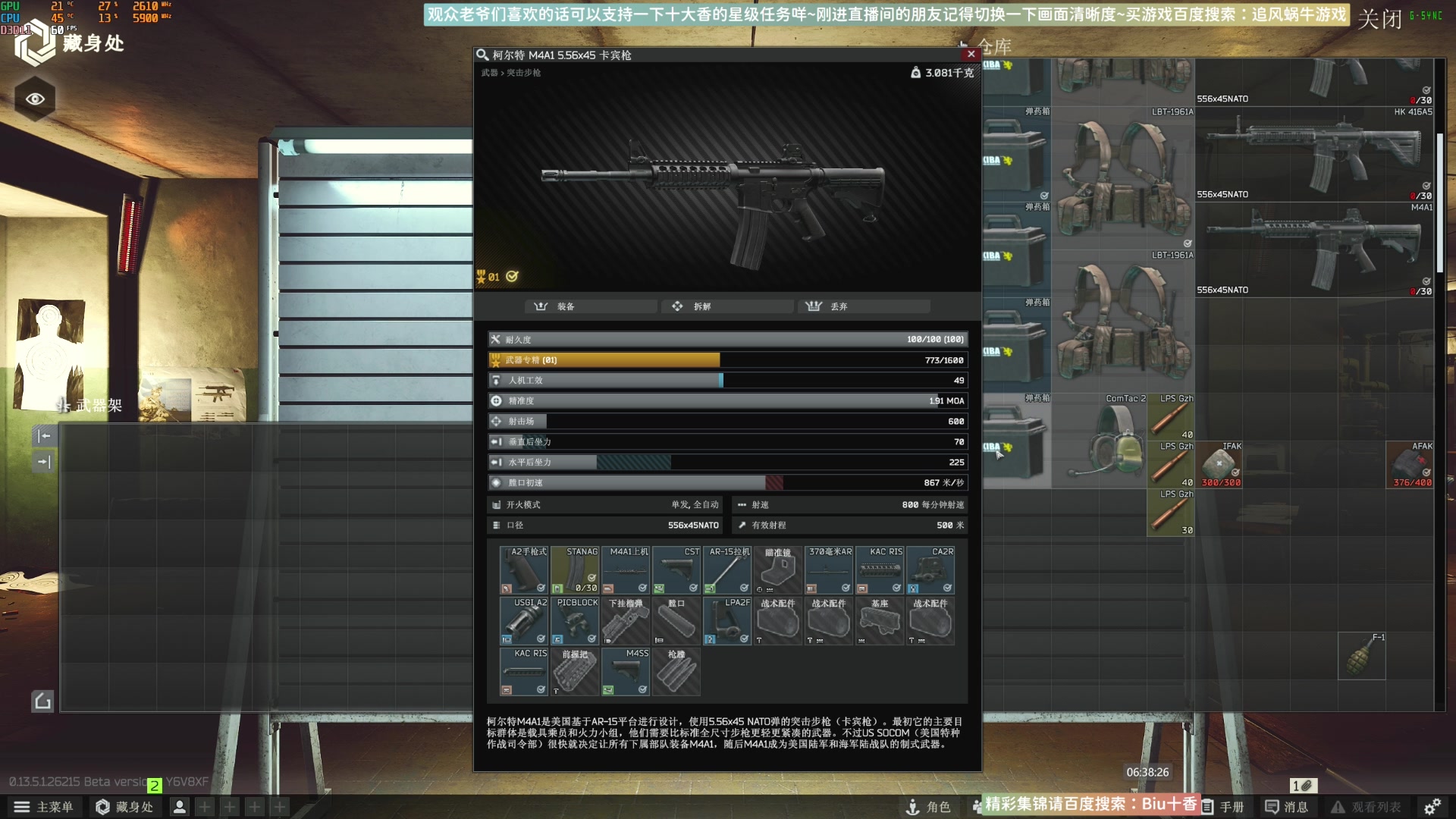Click the weapon mastery progress bar
Viewport: 1456px width, 819px height.
(727, 360)
